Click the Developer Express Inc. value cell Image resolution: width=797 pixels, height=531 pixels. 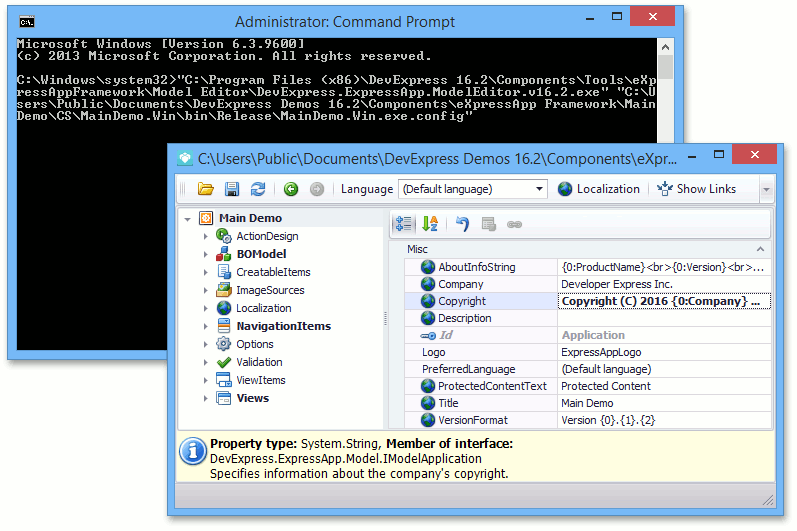click(x=664, y=284)
